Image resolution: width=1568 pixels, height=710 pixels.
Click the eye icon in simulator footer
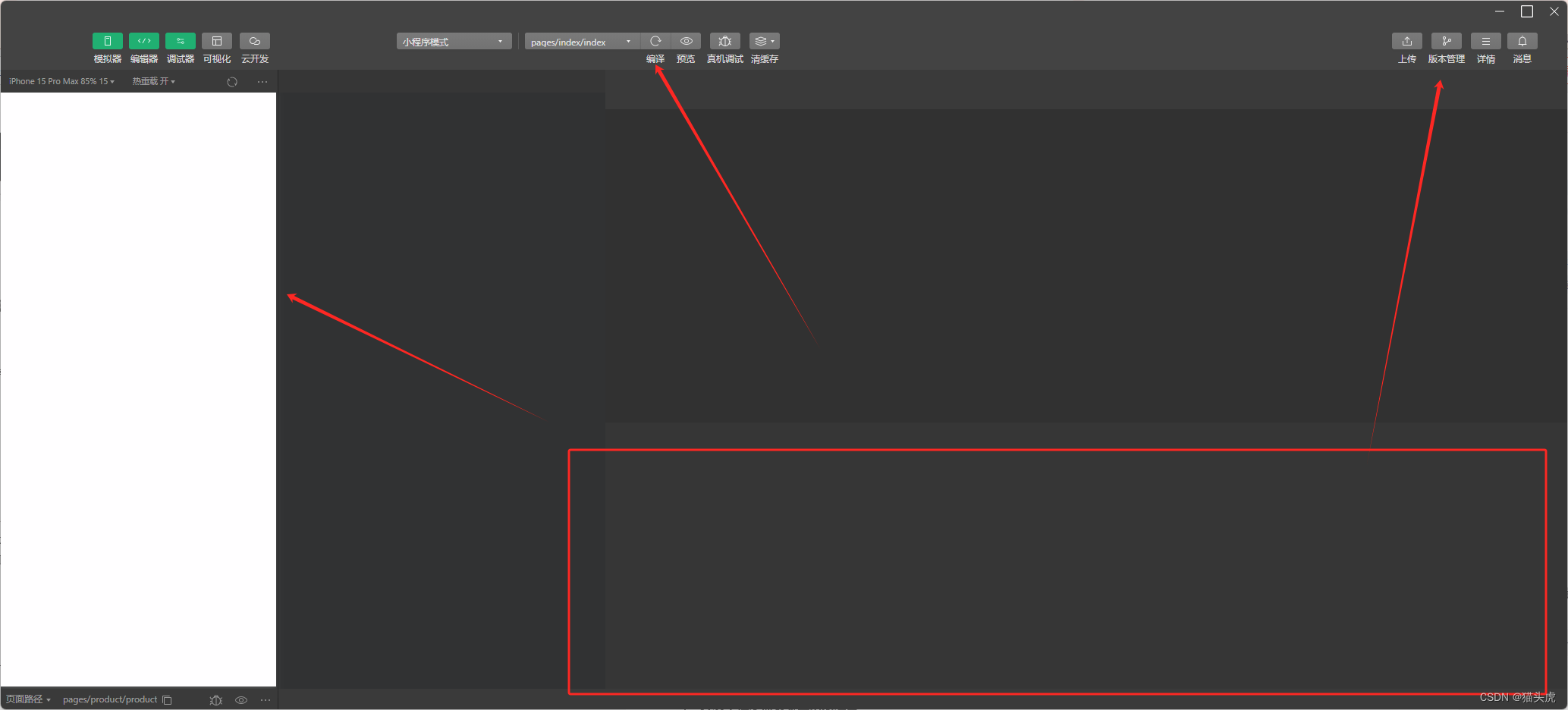241,700
